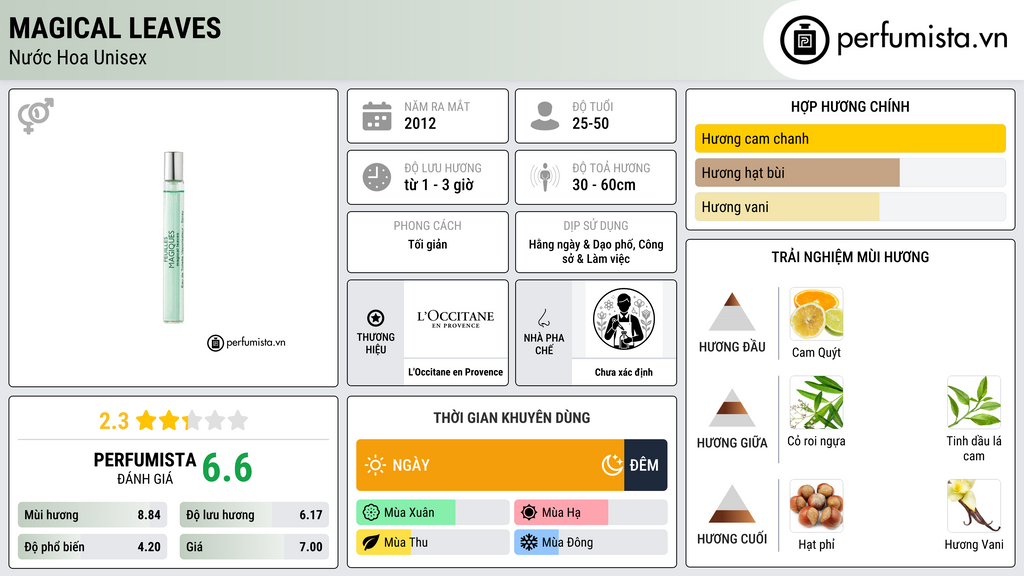Click the Hương giữa pyramid icon
The height and width of the screenshot is (576, 1024).
click(x=732, y=408)
